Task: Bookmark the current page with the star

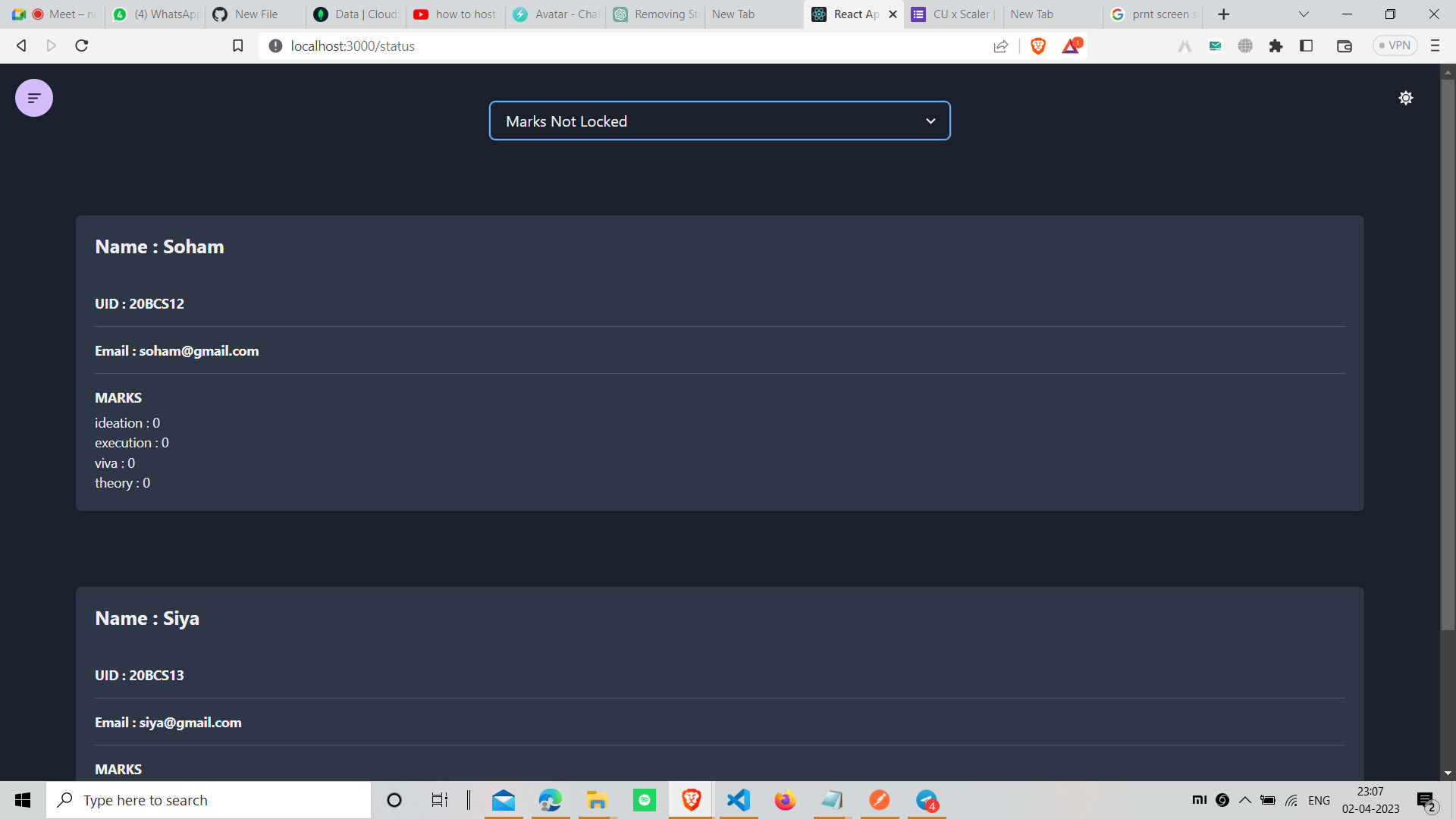Action: (237, 45)
